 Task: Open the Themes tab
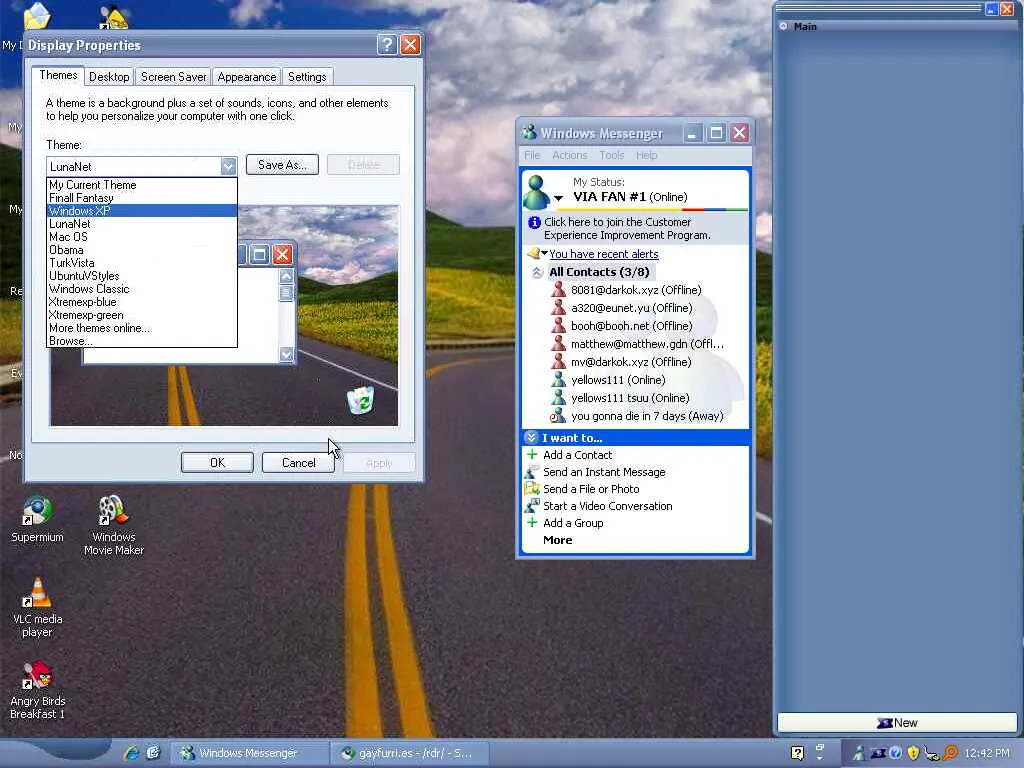[58, 75]
